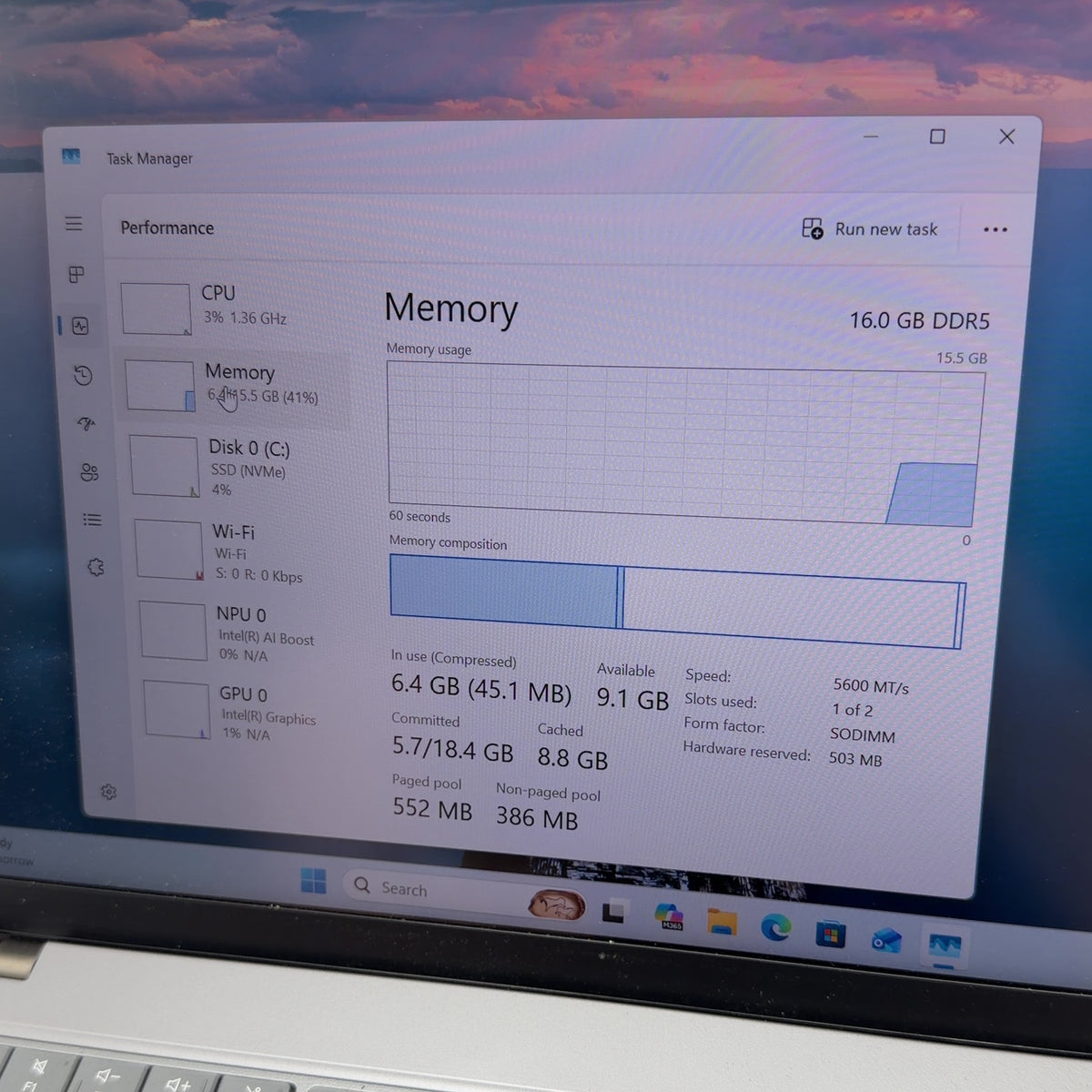Click the "552 MB" paged pool value
The height and width of the screenshot is (1092, 1092).
432,808
